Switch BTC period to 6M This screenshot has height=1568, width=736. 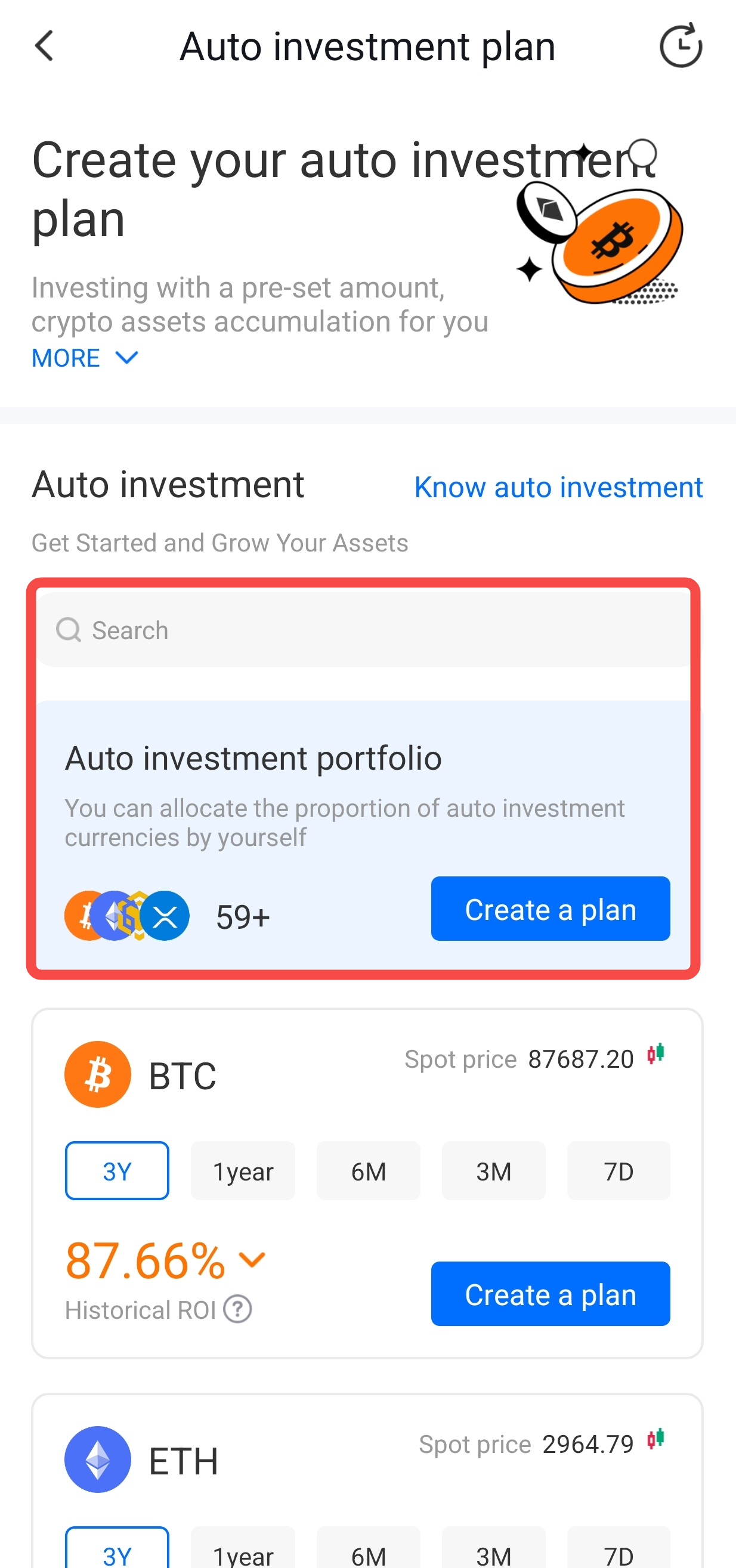[369, 1170]
